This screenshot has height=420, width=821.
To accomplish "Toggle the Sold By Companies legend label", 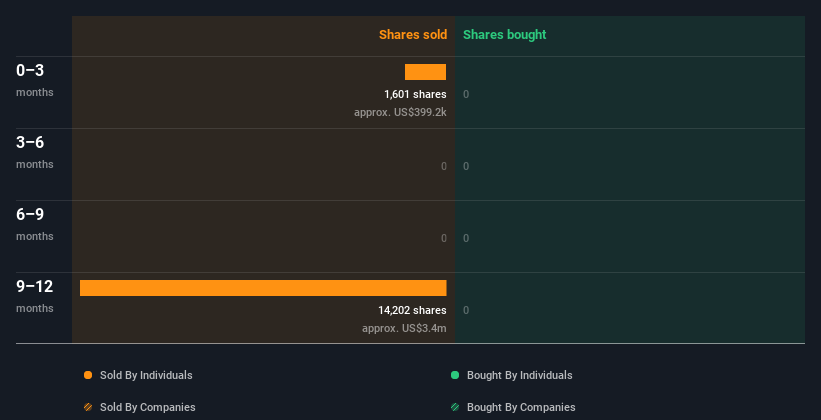I will click(x=148, y=407).
